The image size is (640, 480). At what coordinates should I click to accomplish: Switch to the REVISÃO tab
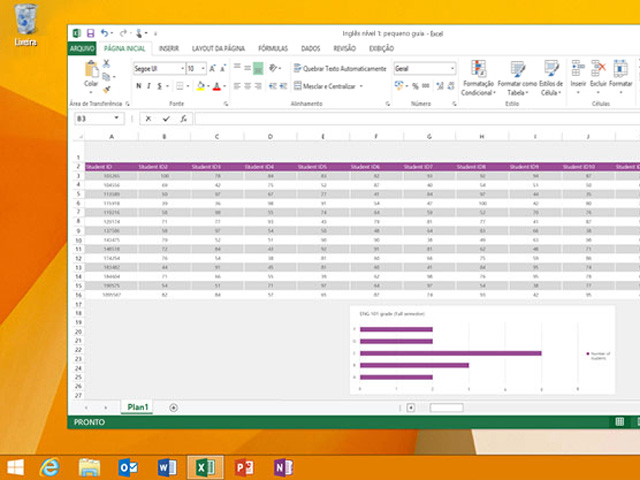point(344,49)
